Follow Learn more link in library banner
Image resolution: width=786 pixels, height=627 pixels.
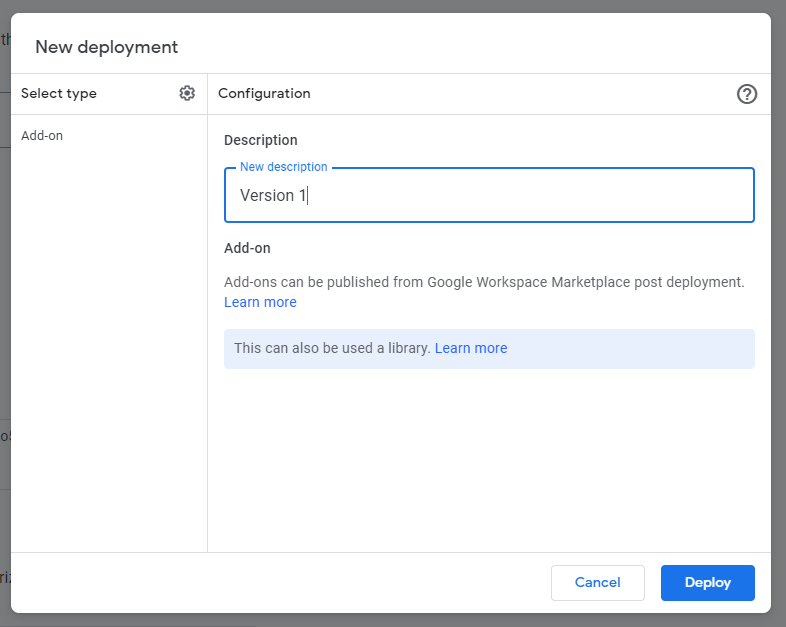(471, 348)
